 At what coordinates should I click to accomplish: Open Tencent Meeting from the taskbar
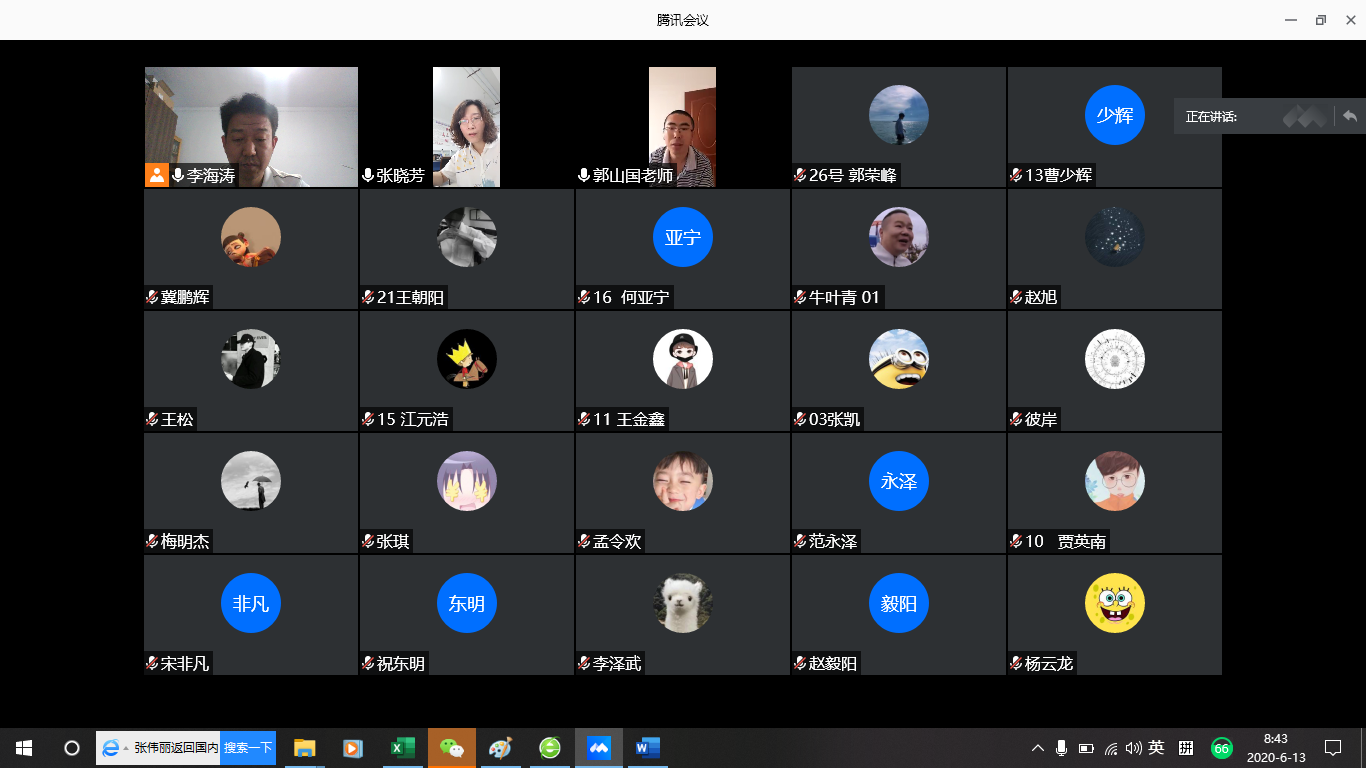pyautogui.click(x=599, y=748)
